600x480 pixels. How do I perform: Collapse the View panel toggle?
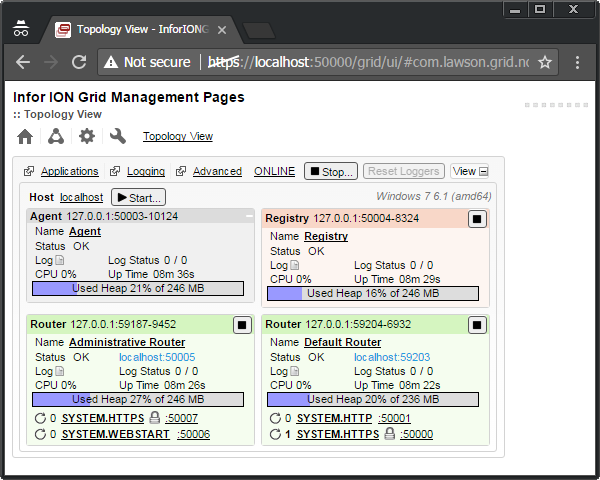470,171
